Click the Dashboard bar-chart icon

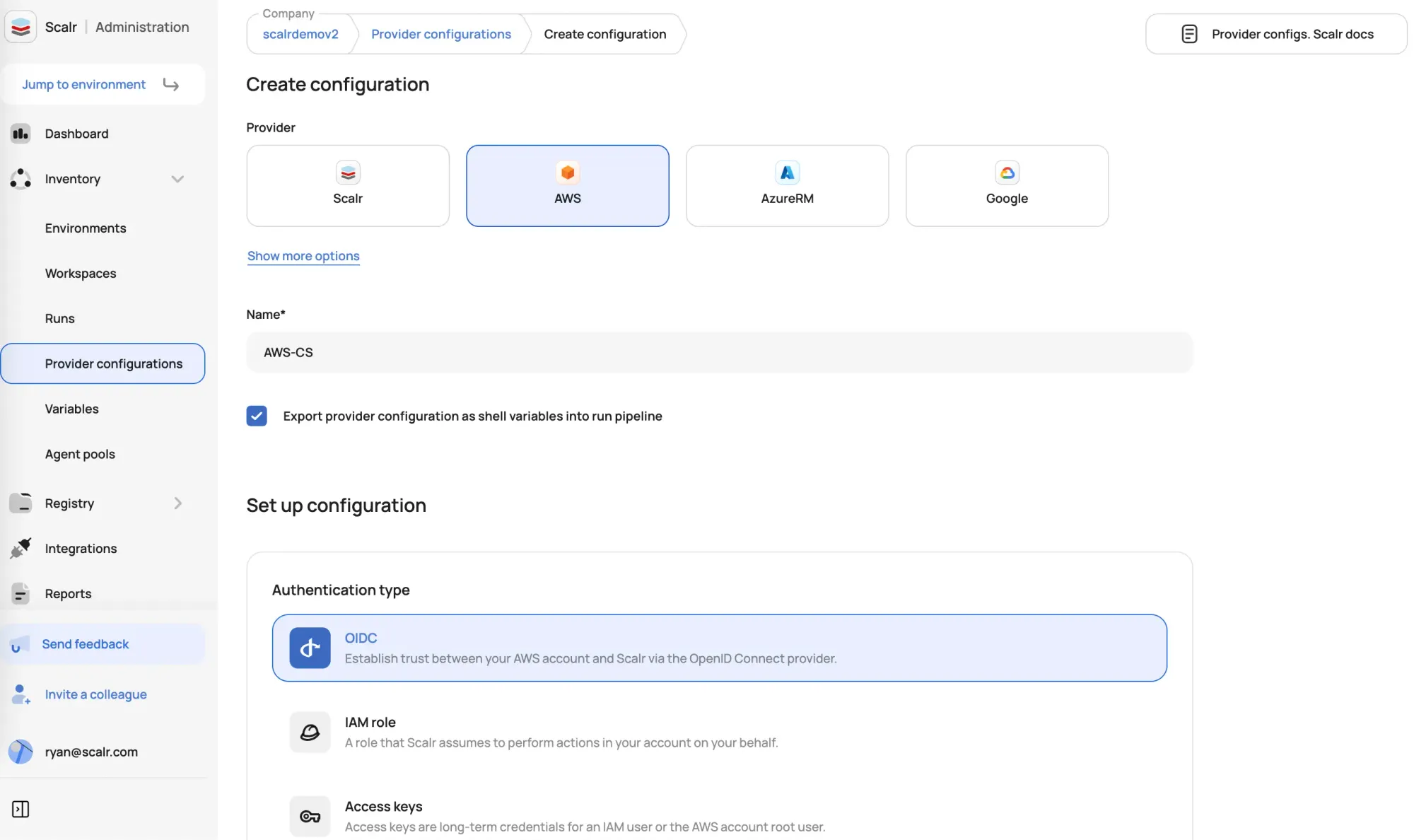point(21,134)
